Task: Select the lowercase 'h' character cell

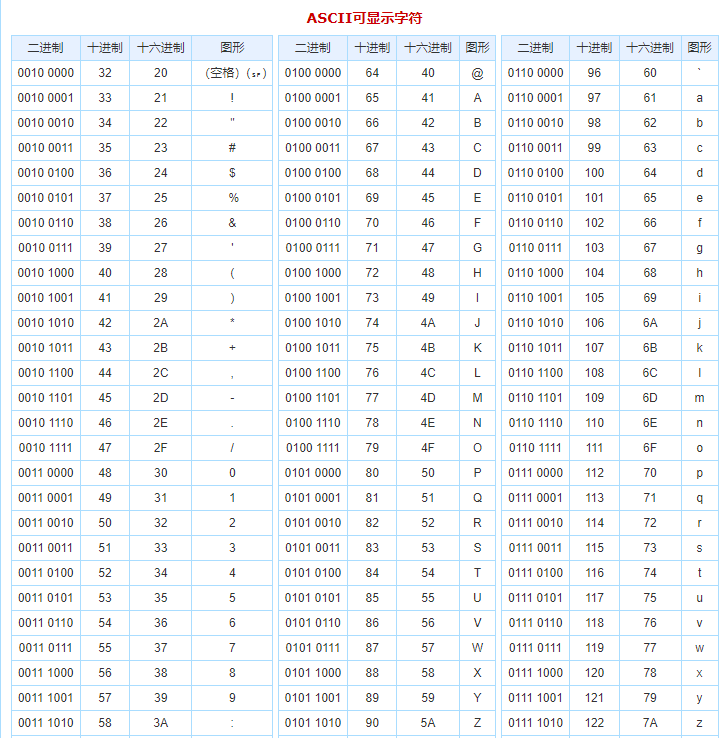Action: click(700, 273)
